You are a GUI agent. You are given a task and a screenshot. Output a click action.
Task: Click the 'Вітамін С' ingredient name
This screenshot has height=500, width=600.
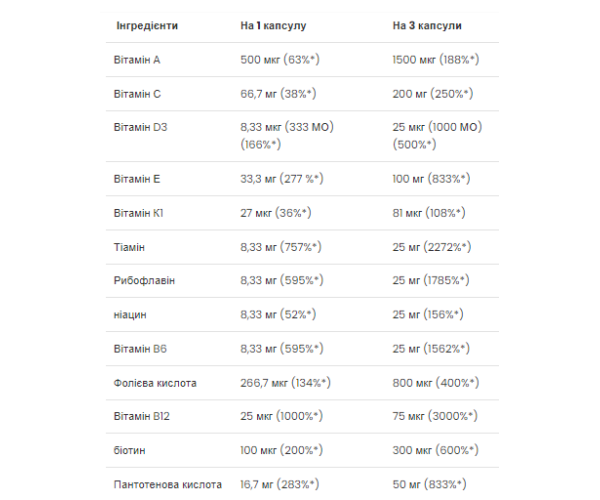pos(138,93)
